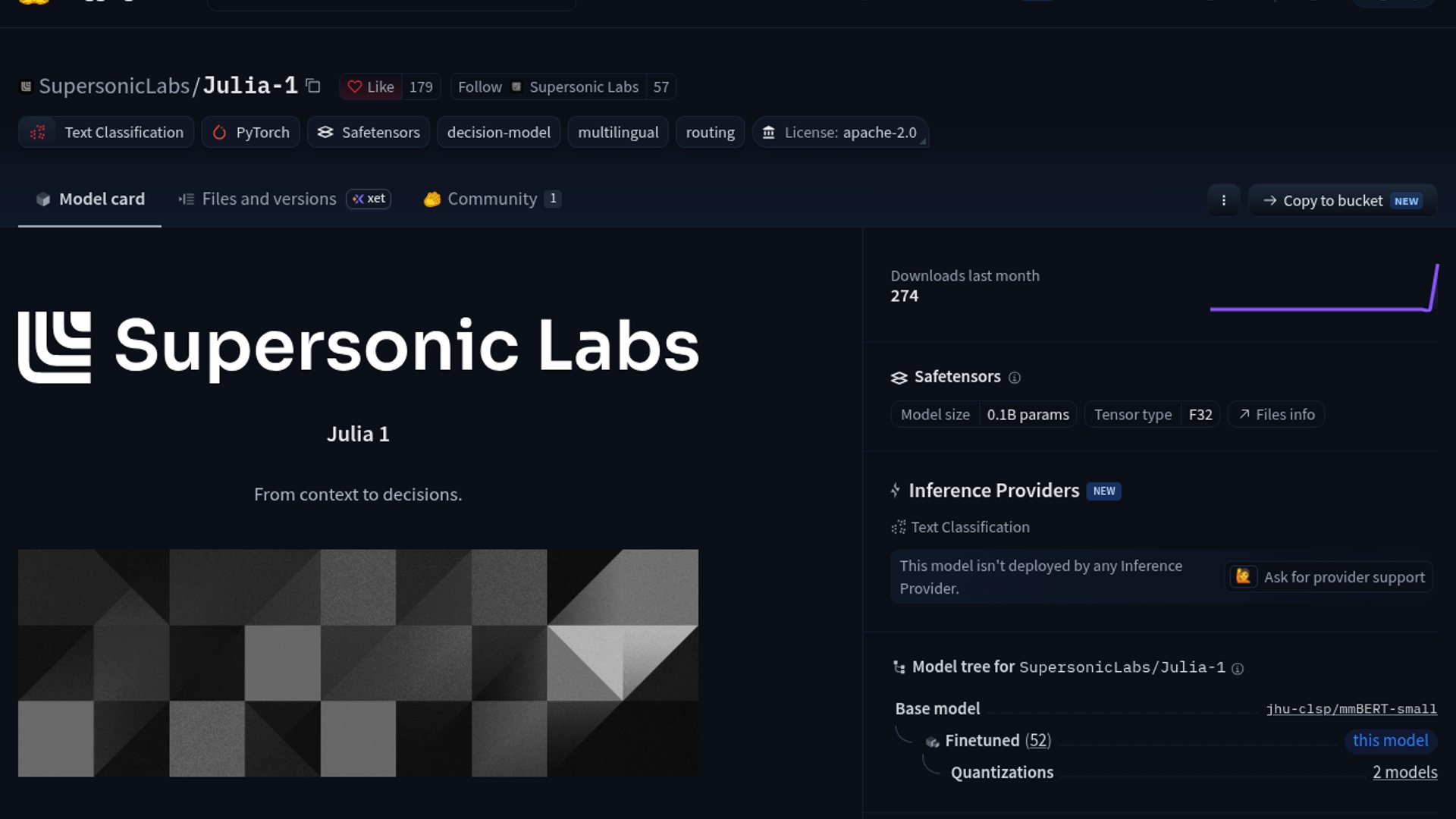Click the Model tree branch icon
The height and width of the screenshot is (819, 1456).
pos(899,667)
